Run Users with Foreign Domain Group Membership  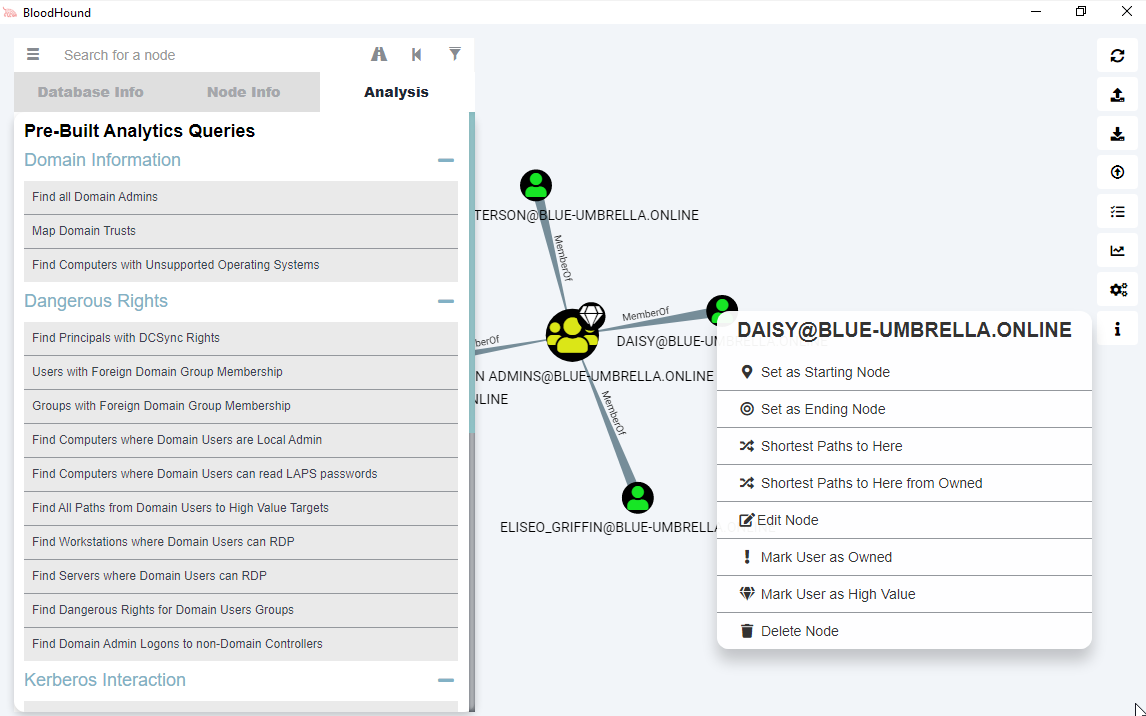pos(241,372)
